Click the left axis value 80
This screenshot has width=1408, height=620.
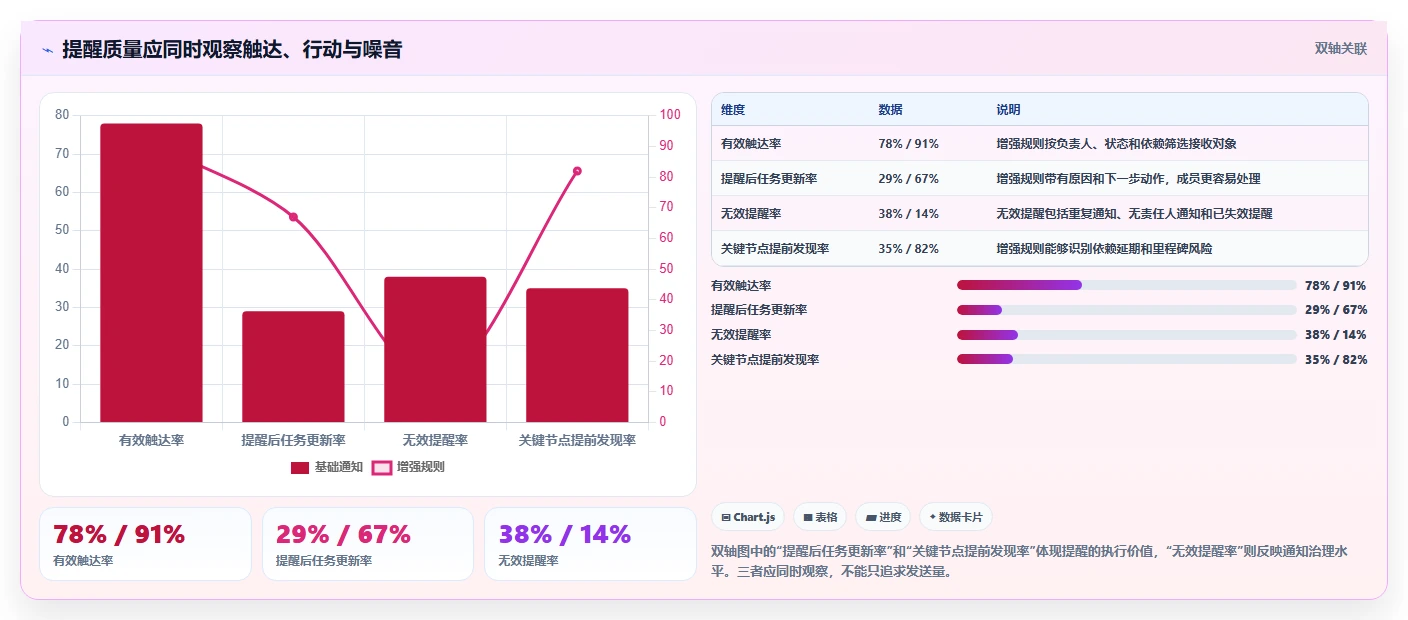[62, 114]
